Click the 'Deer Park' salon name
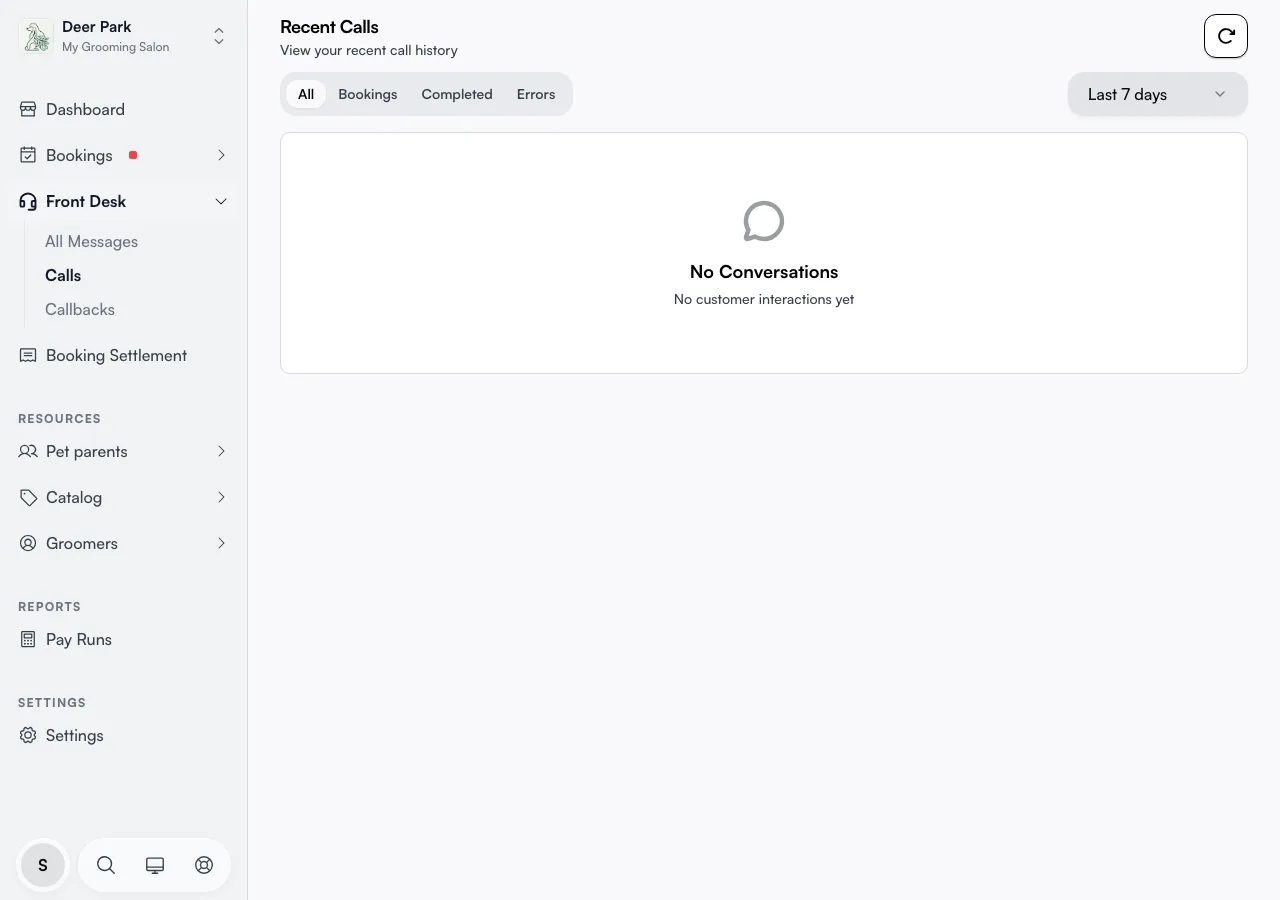This screenshot has height=900, width=1280. pos(97,27)
